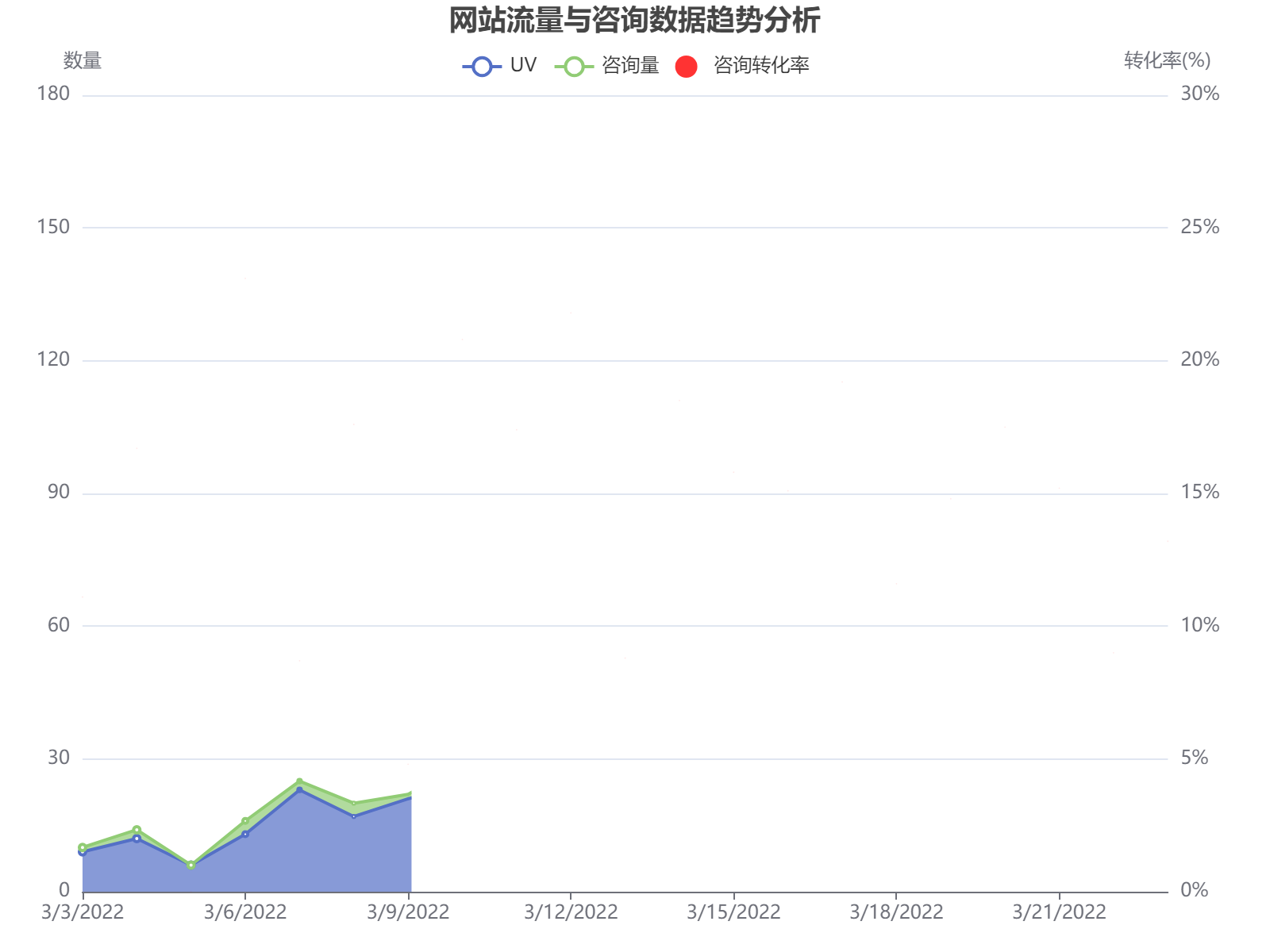Click the UV marker on 3/6/2022

(244, 833)
